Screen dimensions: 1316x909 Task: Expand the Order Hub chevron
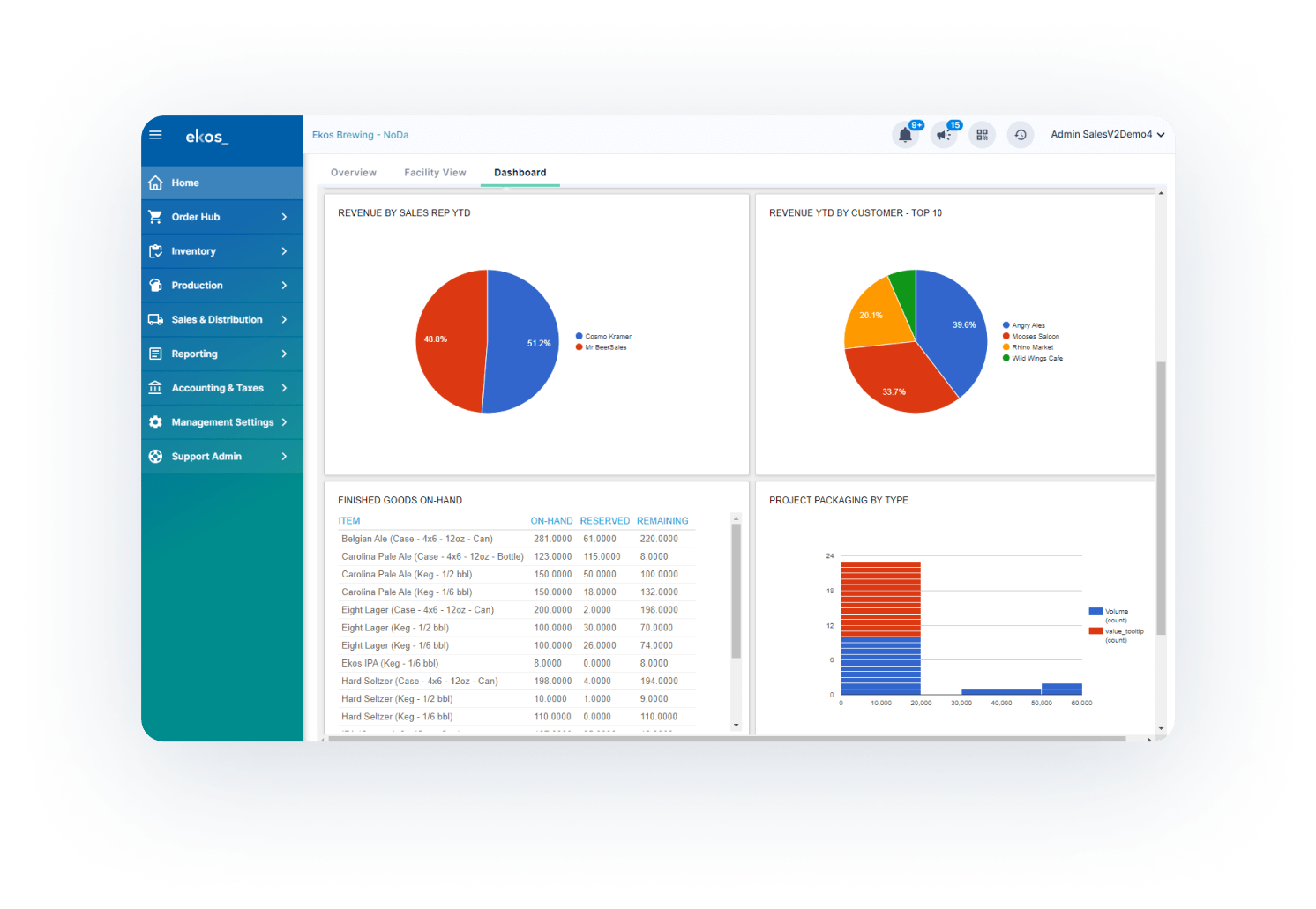click(x=284, y=217)
